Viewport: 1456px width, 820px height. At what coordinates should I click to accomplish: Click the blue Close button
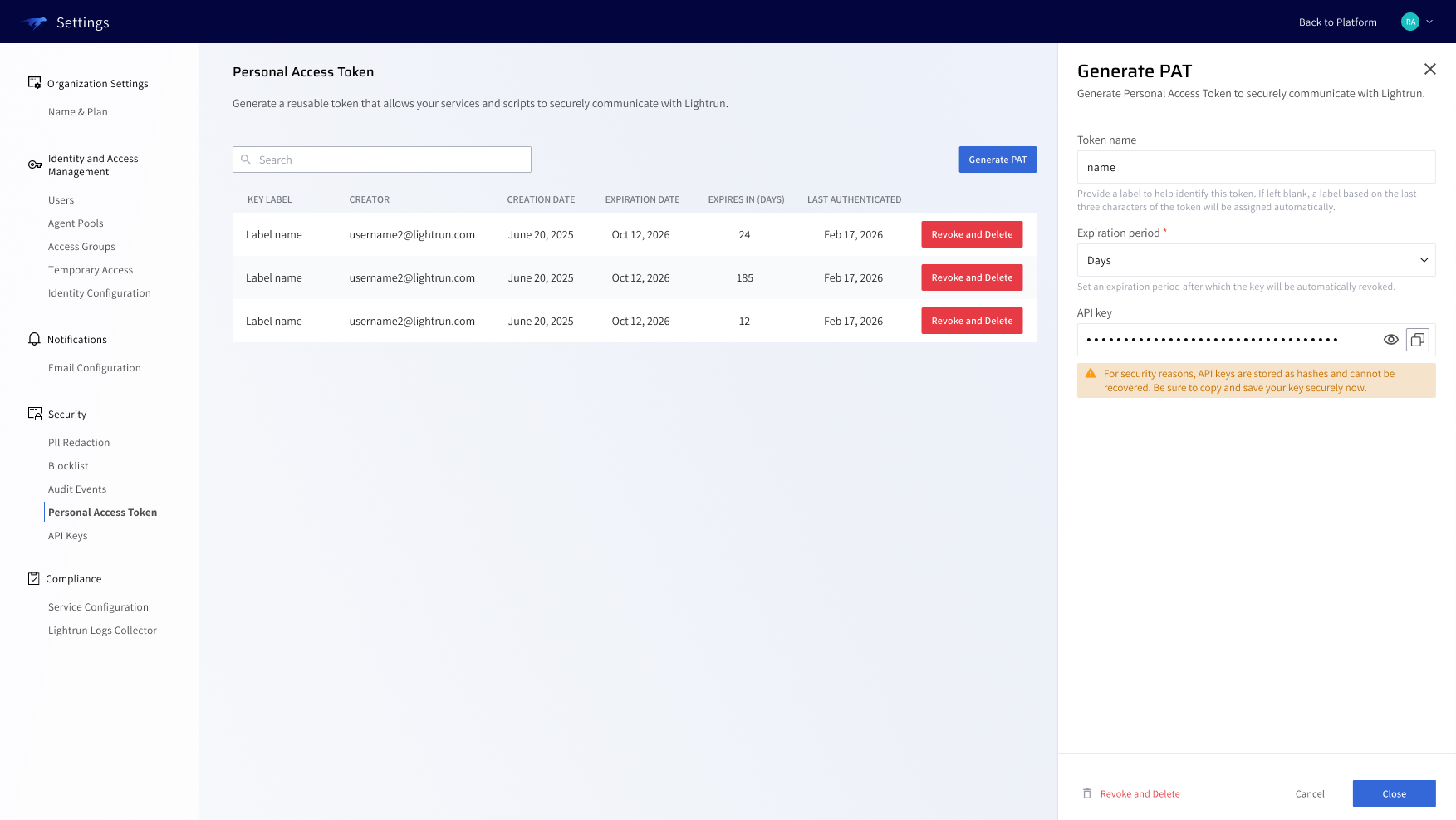click(1394, 793)
